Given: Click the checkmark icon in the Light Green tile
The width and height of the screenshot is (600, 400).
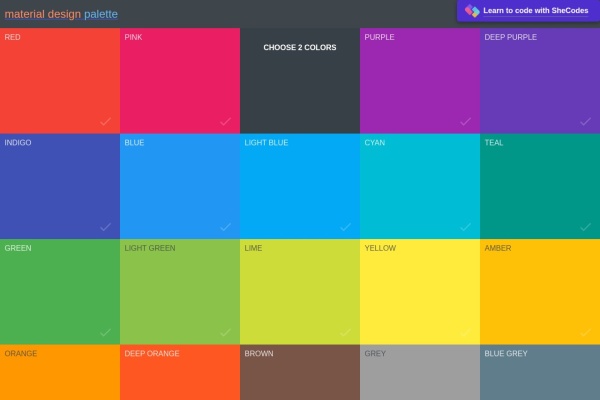Looking at the screenshot, I should coord(225,332).
